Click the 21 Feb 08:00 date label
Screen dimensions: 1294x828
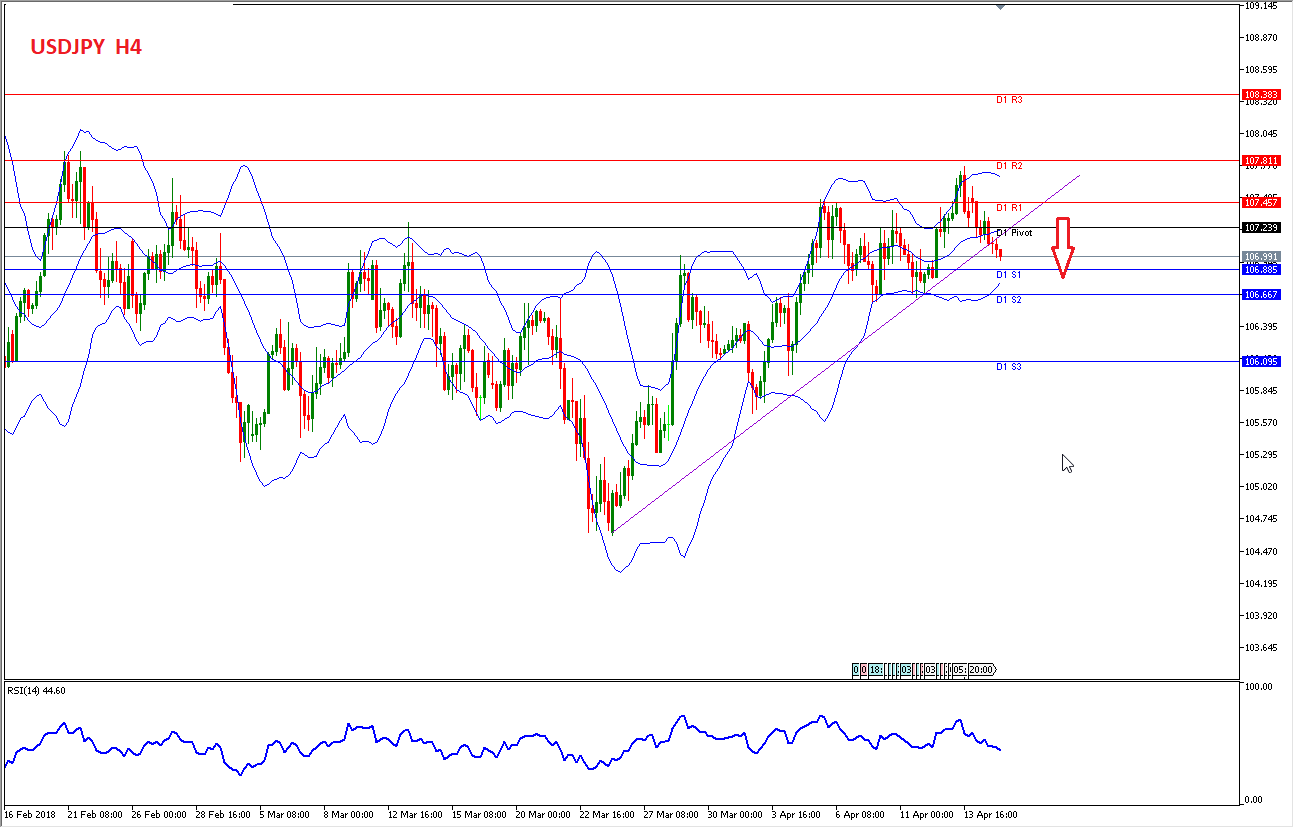coord(95,814)
